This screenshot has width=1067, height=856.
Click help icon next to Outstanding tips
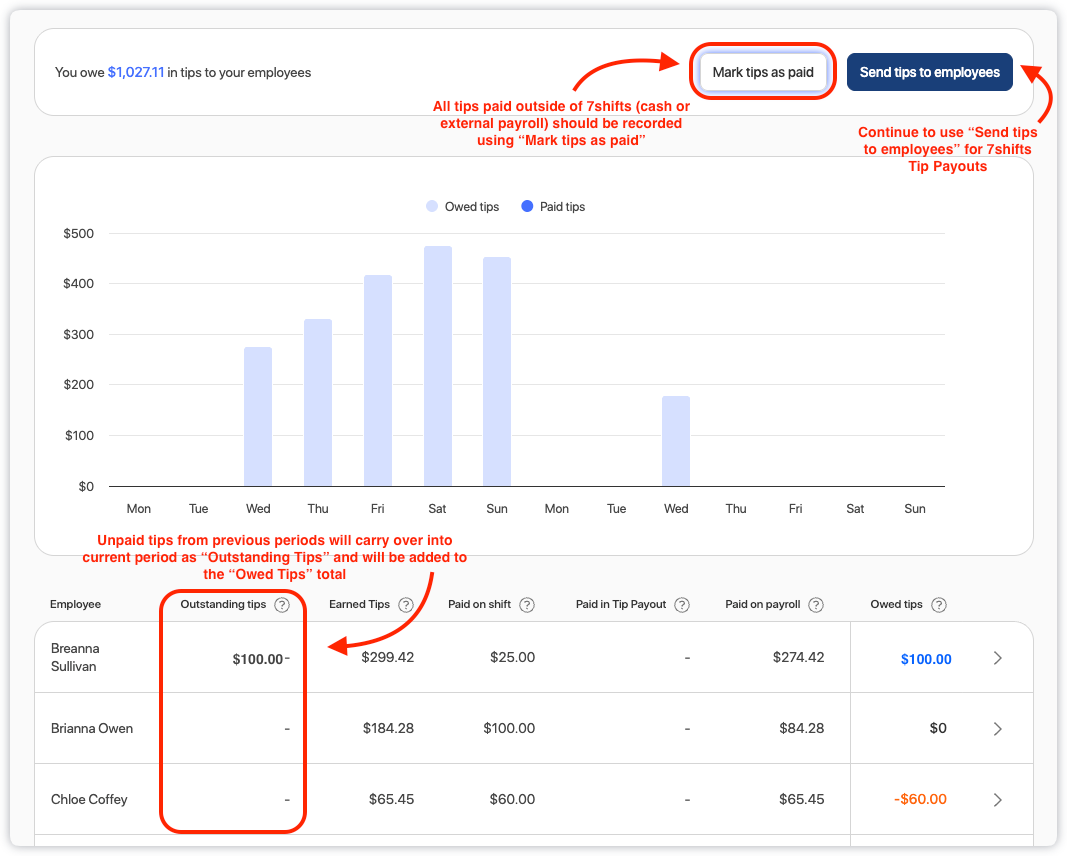(x=282, y=605)
